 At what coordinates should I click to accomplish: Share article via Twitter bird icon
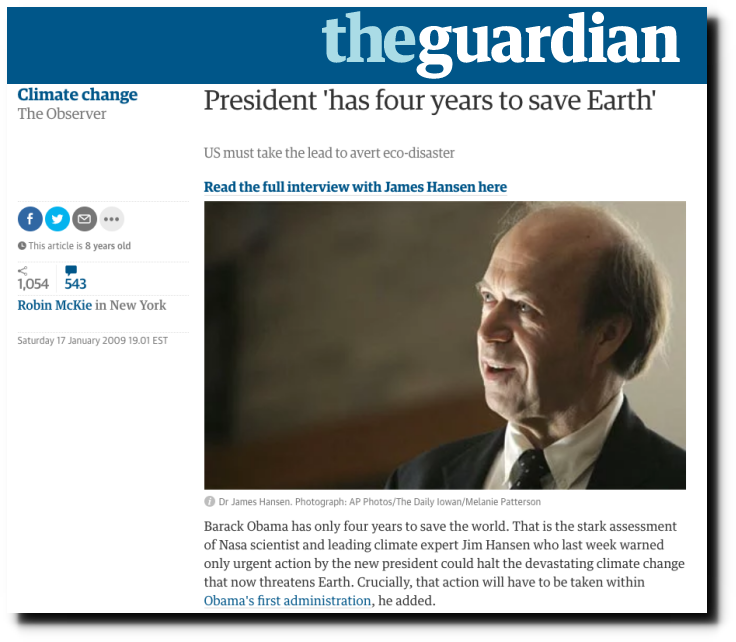[57, 219]
